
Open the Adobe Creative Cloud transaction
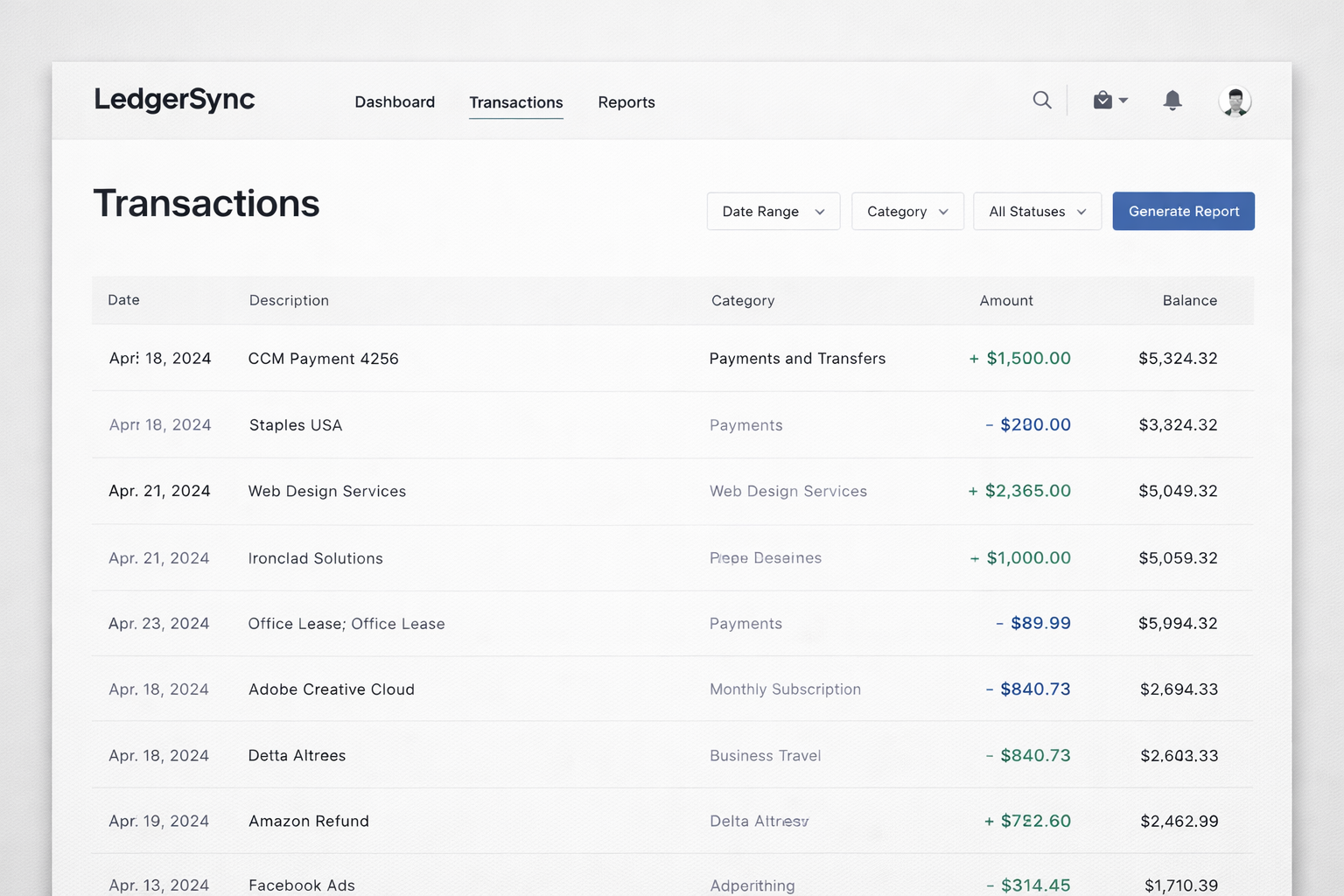[x=332, y=689]
